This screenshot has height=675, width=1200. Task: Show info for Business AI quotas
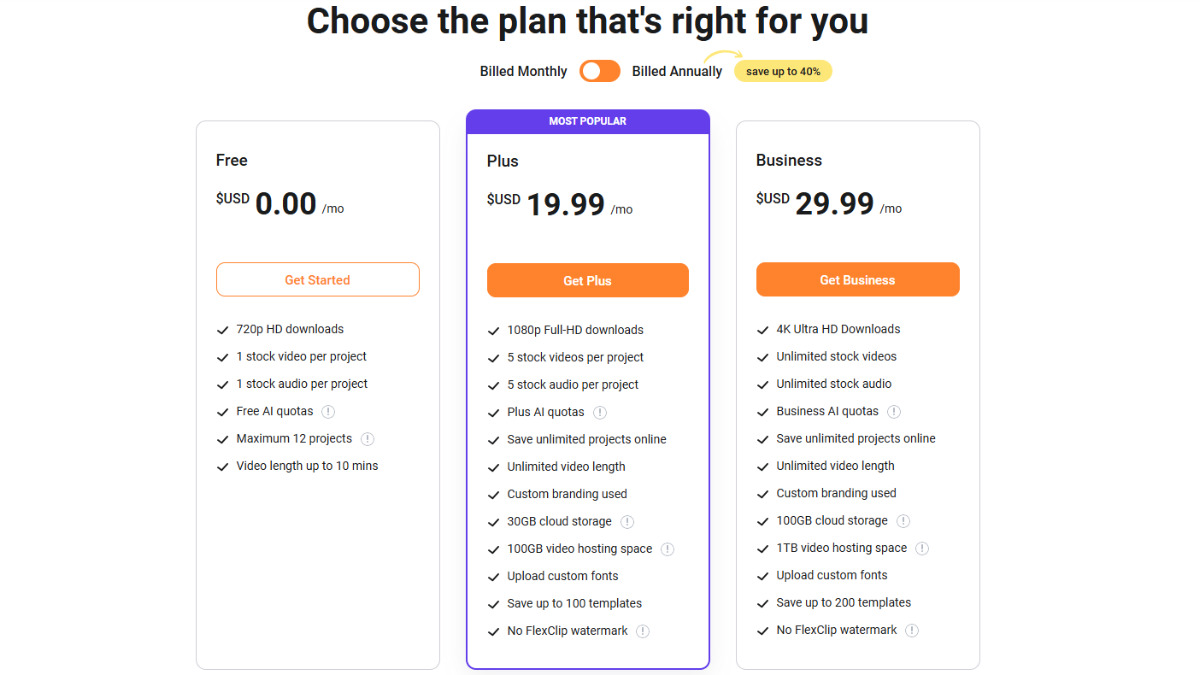894,411
